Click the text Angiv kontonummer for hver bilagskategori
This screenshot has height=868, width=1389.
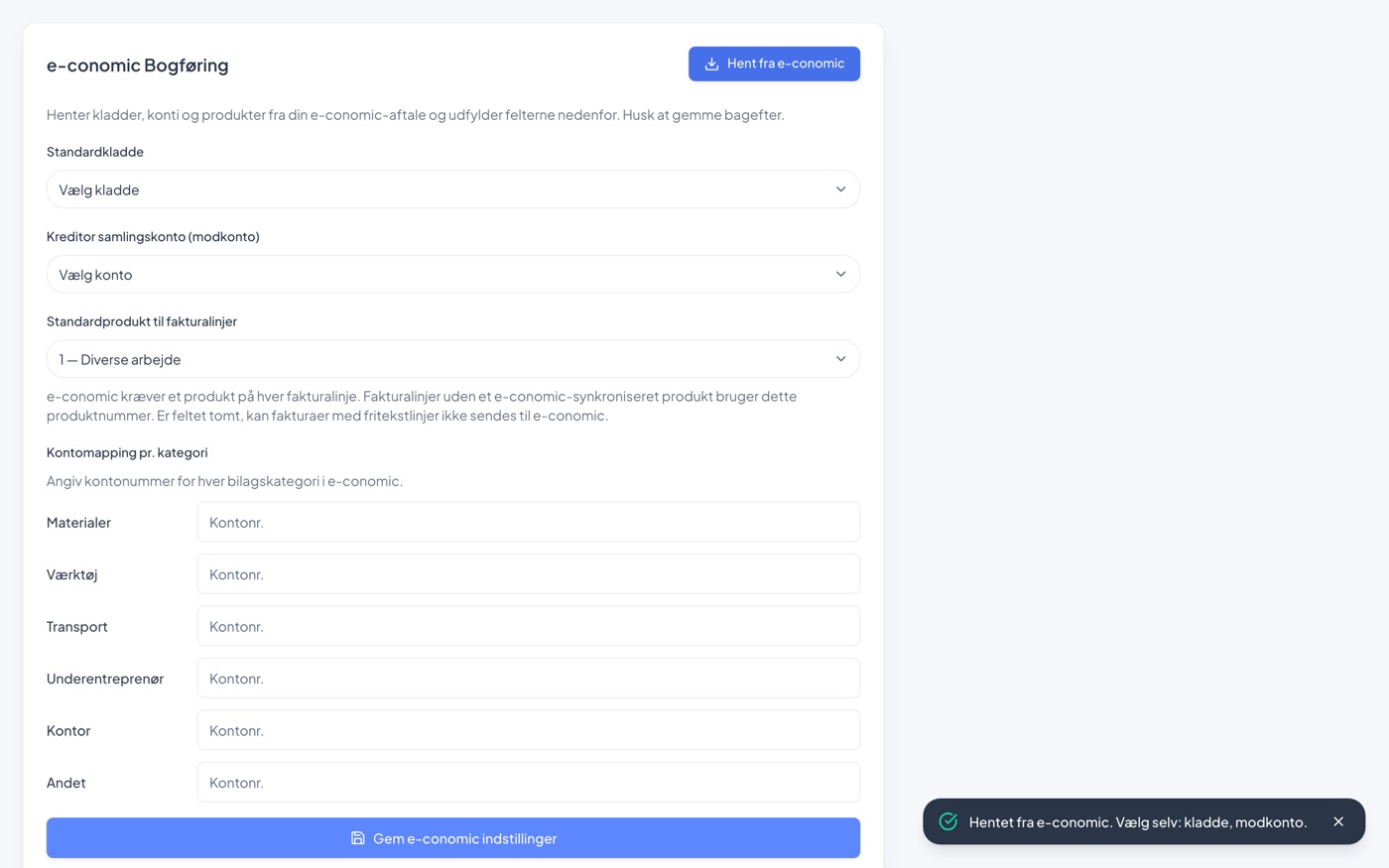click(224, 481)
